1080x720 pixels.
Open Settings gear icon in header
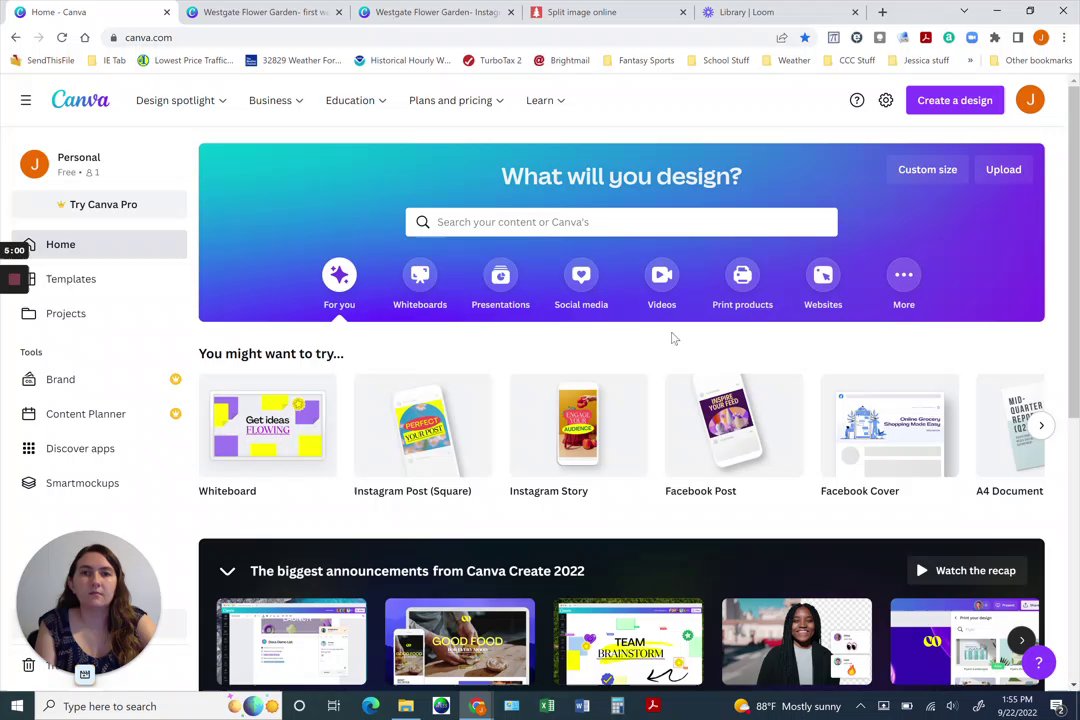[886, 101]
